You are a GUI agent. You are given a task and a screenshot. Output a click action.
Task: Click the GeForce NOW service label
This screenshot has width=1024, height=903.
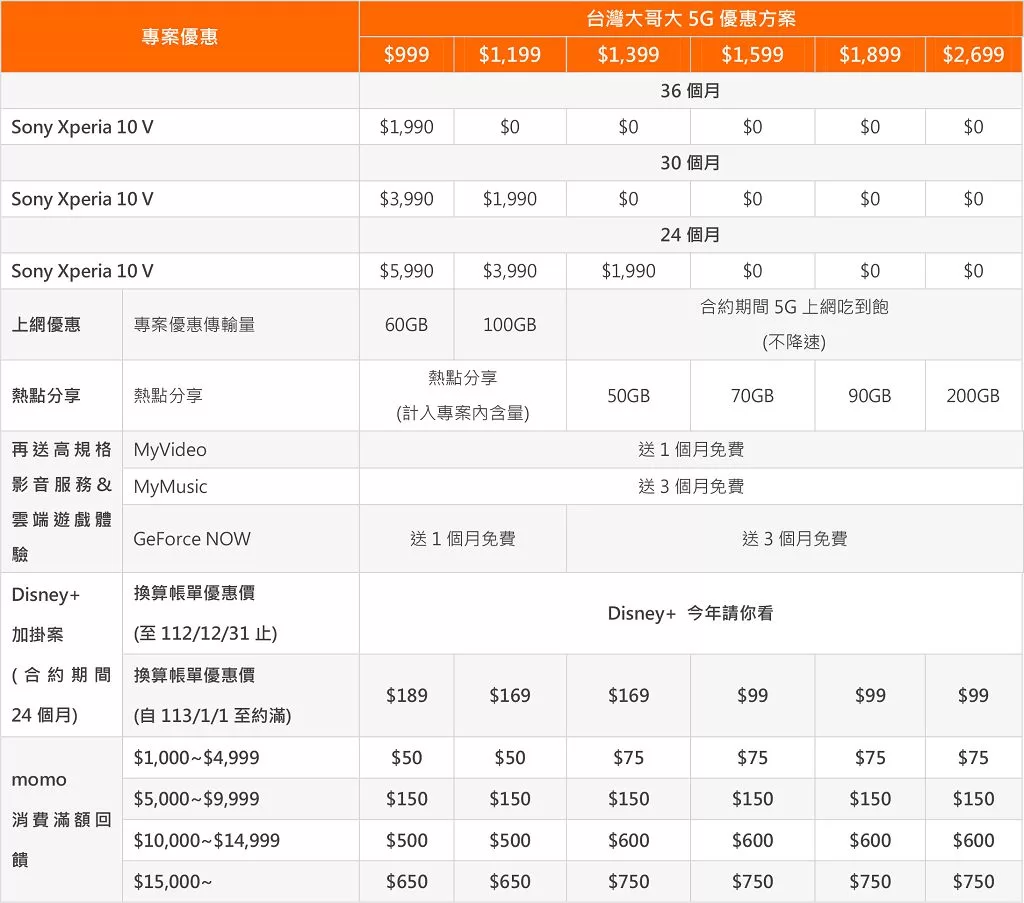(x=192, y=539)
